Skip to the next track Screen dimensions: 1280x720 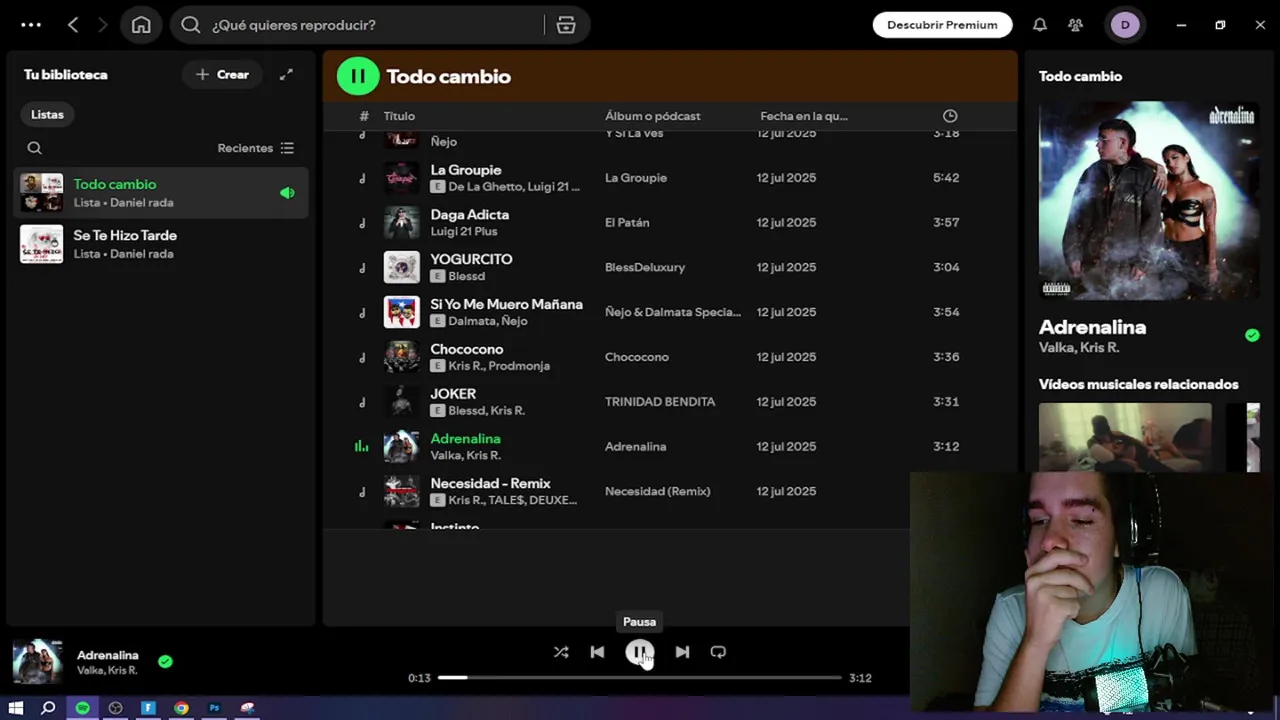pos(682,652)
